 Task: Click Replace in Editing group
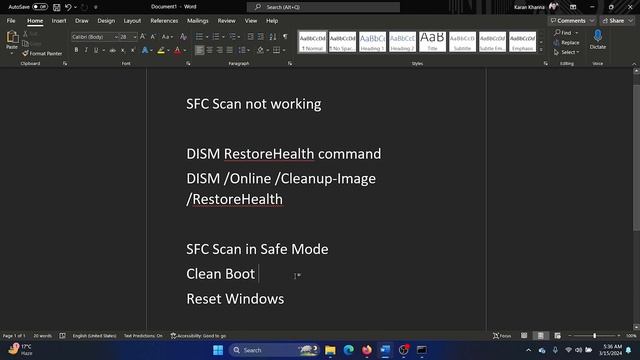[567, 42]
